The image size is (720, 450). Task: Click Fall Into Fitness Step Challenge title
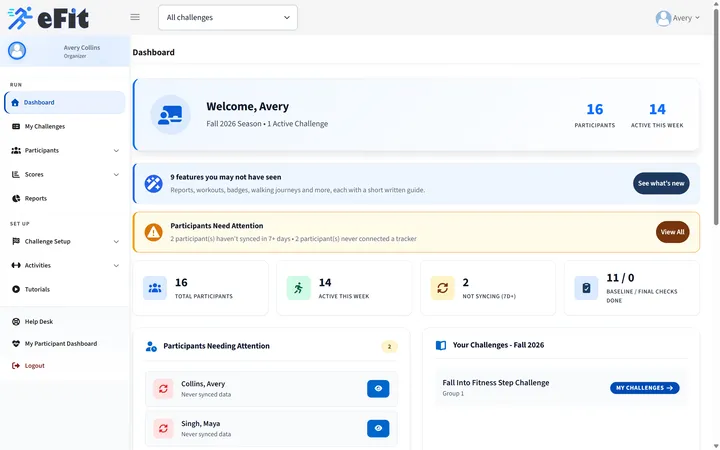[x=495, y=382]
